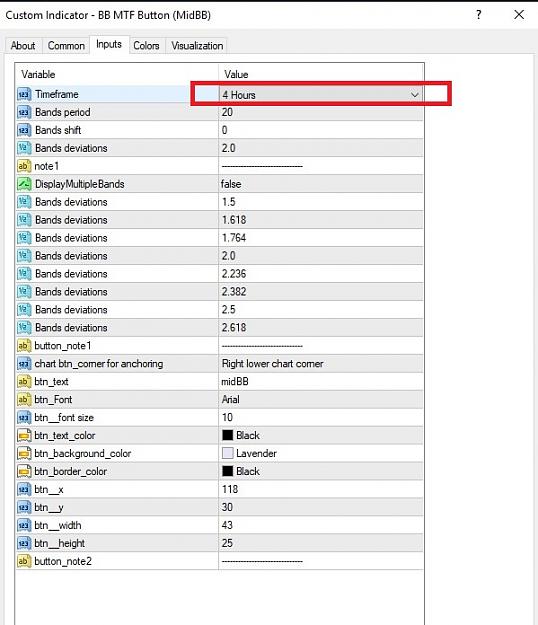
Task: Click the btn_text_color color type icon
Action: 24,436
